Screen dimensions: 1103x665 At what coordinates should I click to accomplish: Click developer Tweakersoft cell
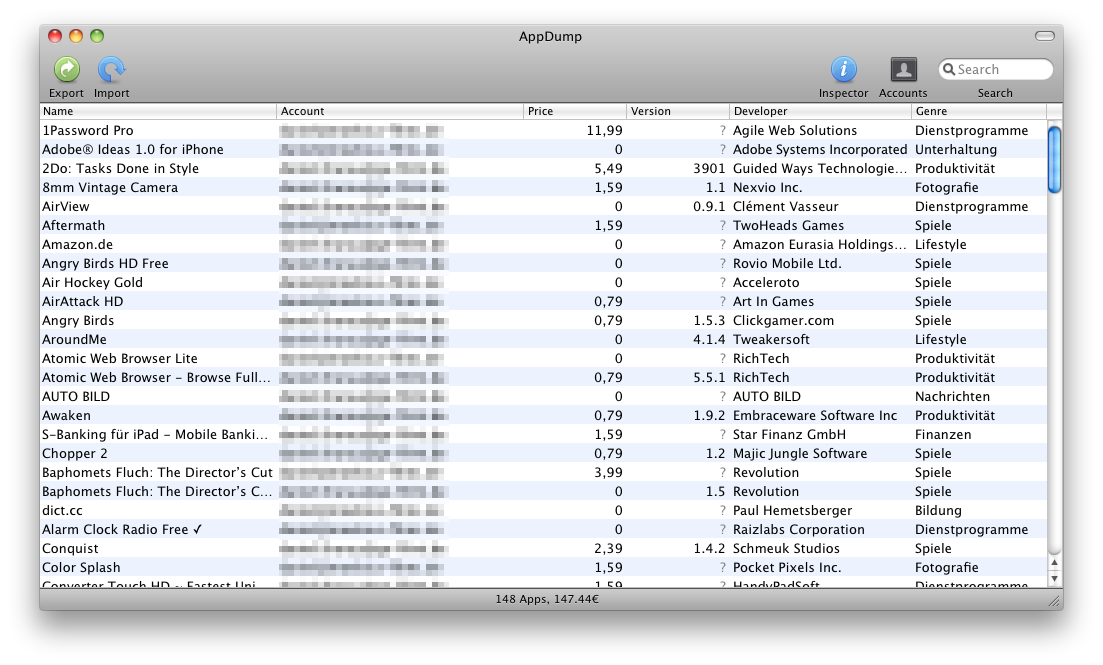tap(771, 339)
